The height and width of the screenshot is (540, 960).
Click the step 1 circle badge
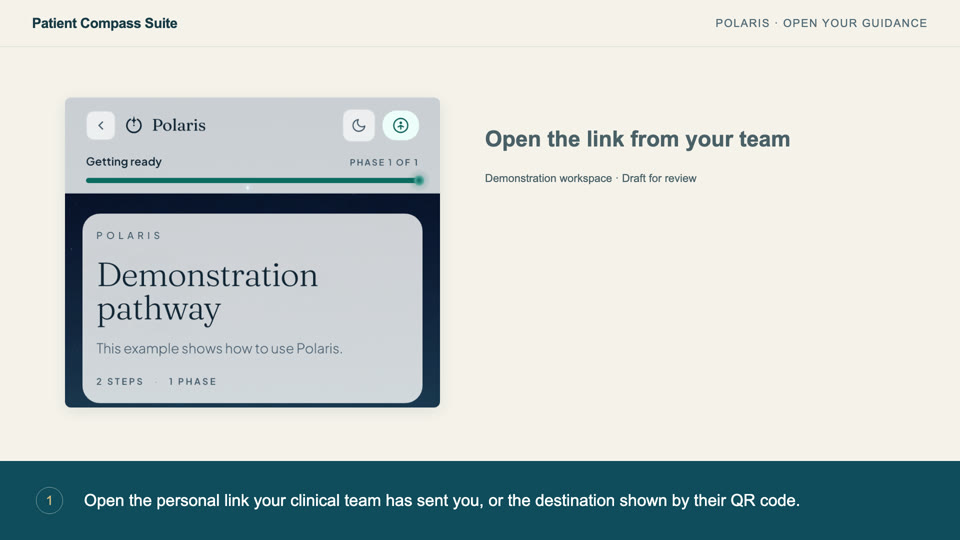[x=50, y=501]
